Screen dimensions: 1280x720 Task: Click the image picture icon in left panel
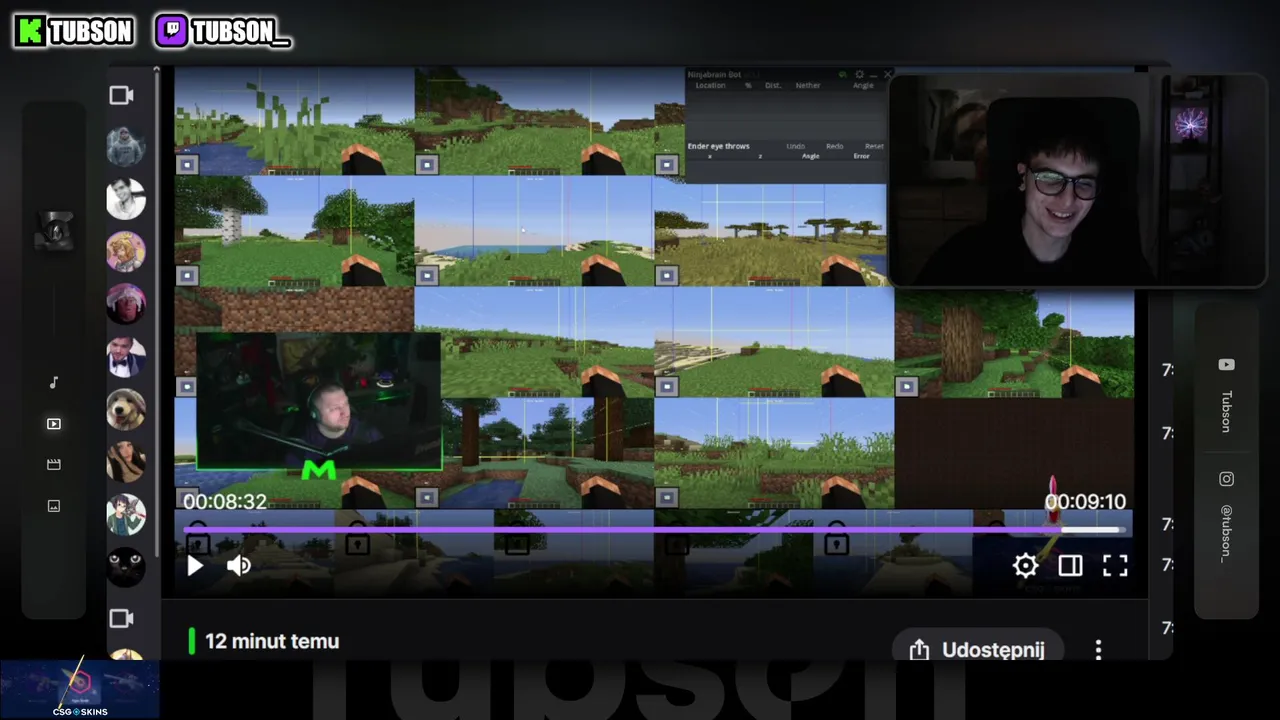click(54, 506)
